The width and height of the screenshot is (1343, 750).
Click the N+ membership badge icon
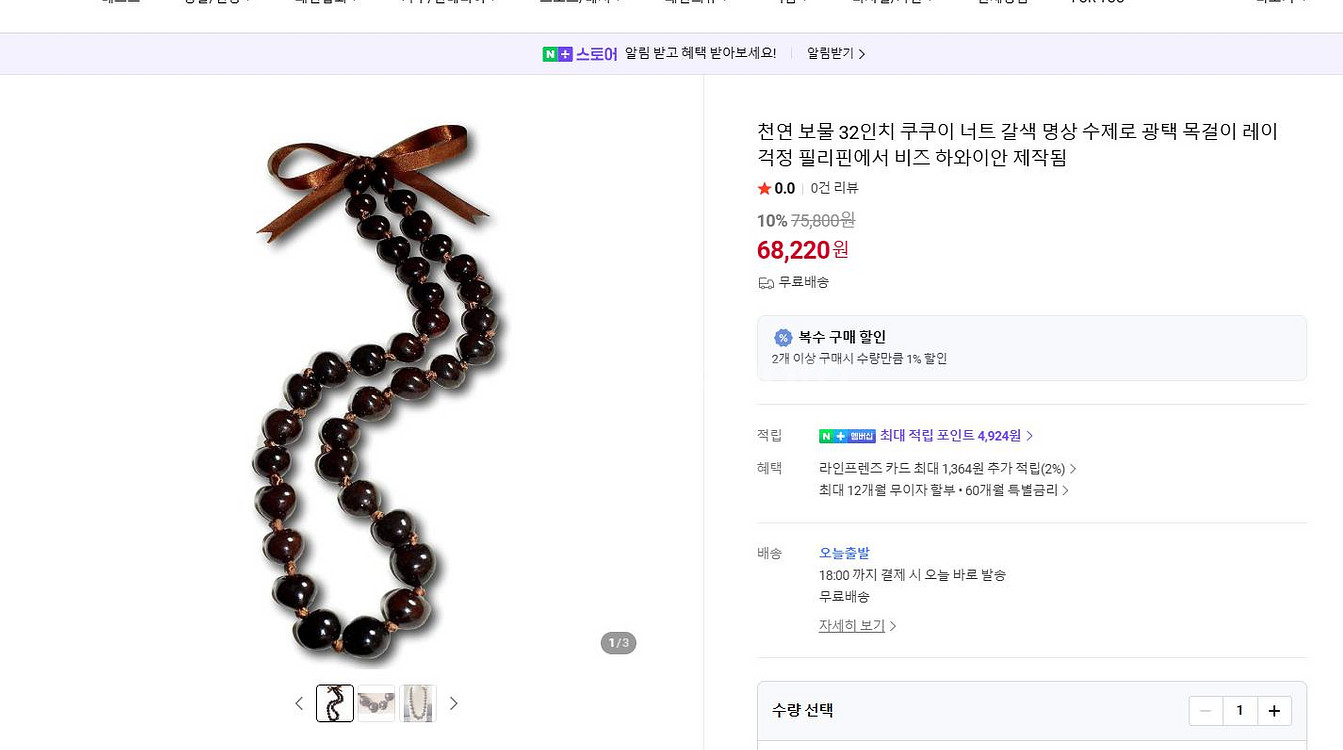tap(847, 436)
